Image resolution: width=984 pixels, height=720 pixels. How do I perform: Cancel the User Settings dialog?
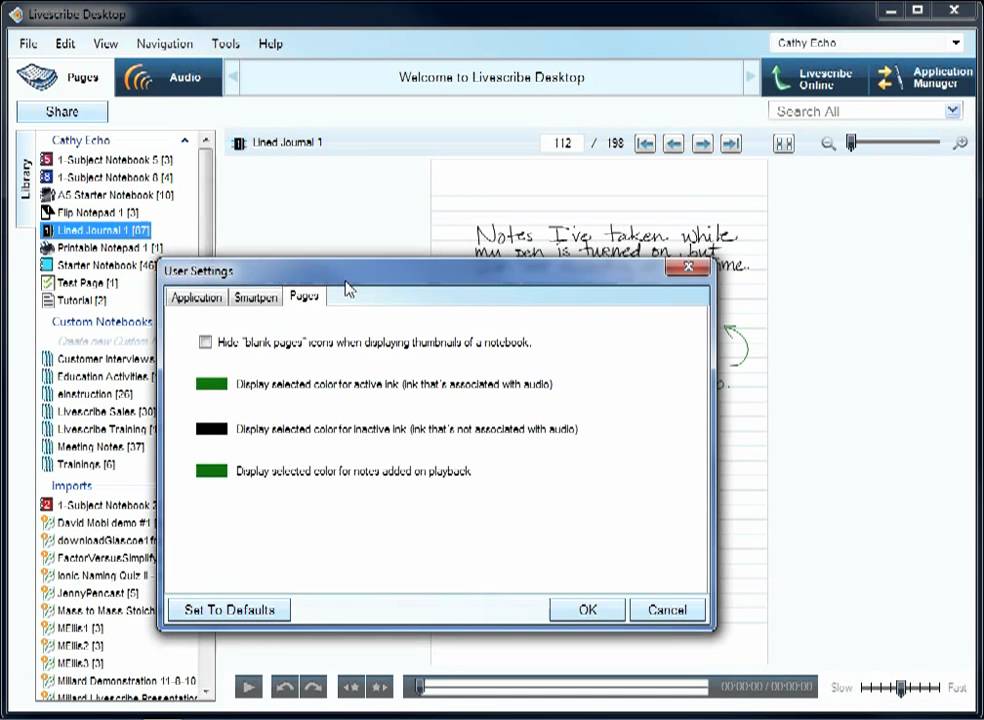[x=667, y=610]
